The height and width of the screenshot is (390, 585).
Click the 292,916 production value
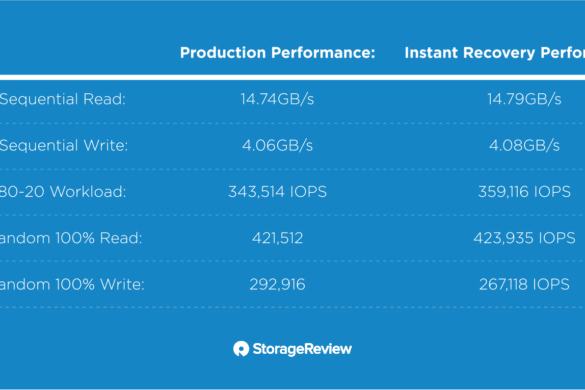tap(277, 284)
